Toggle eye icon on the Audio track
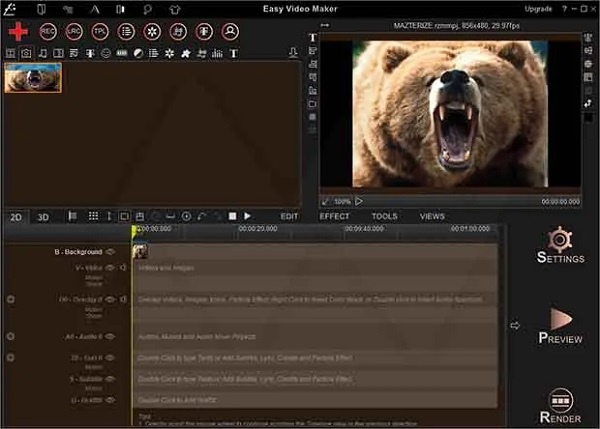600x429 pixels. tap(110, 336)
